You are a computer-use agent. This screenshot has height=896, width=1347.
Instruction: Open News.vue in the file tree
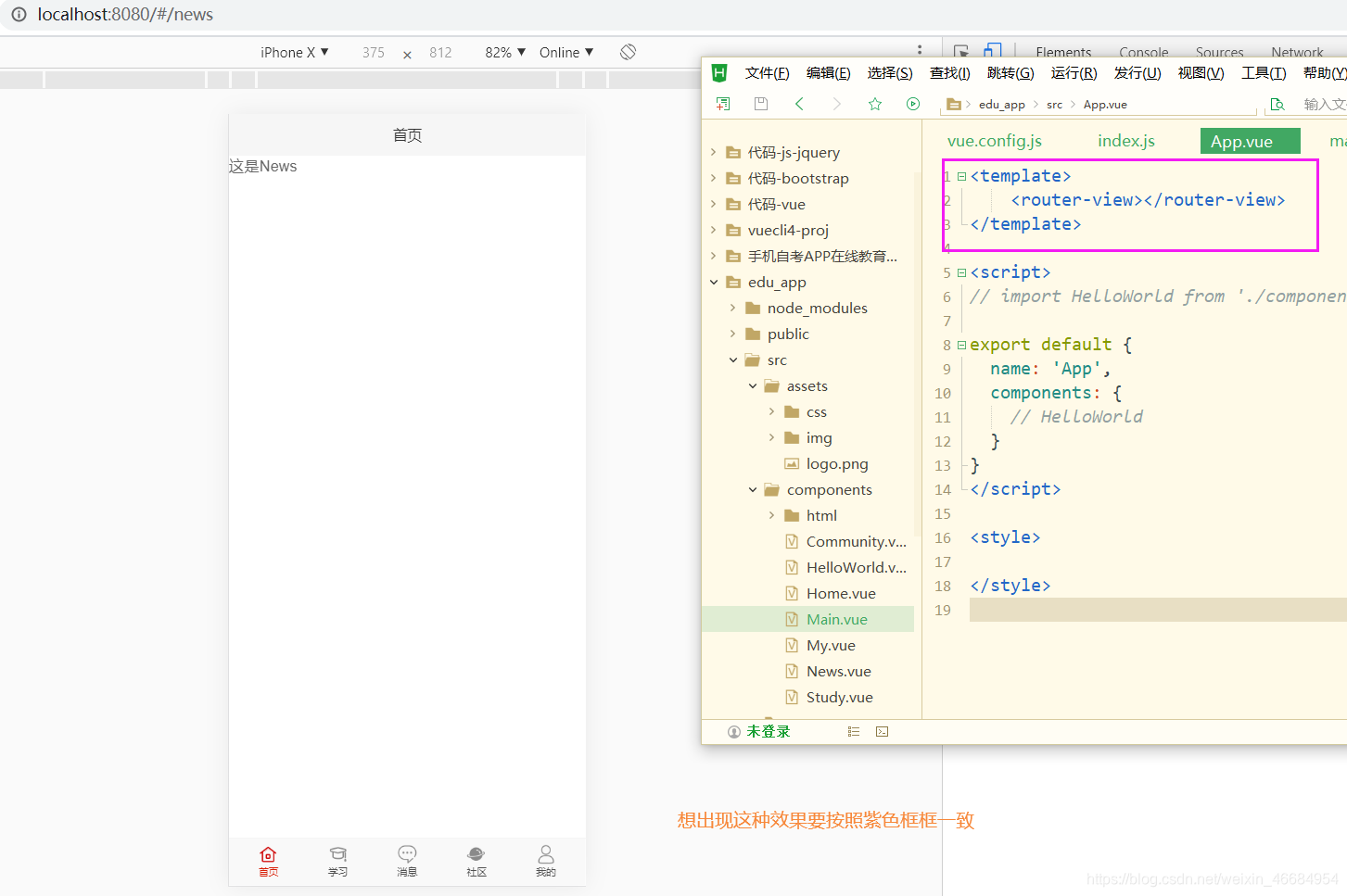(x=838, y=671)
